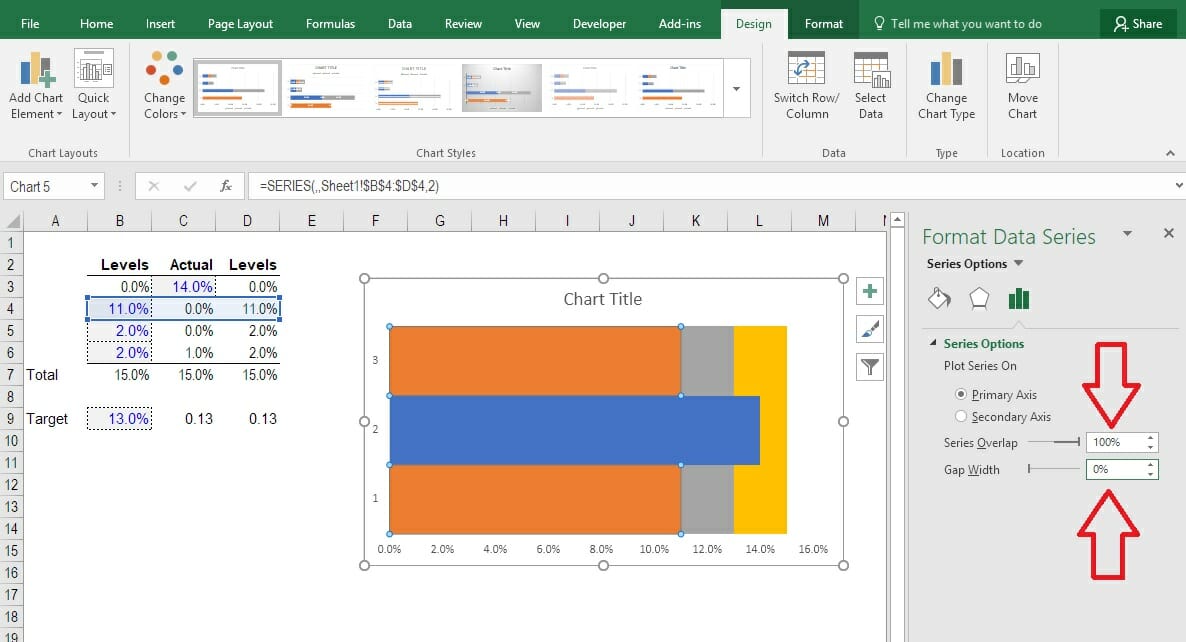
Task: Click the Share button
Action: pos(1137,24)
